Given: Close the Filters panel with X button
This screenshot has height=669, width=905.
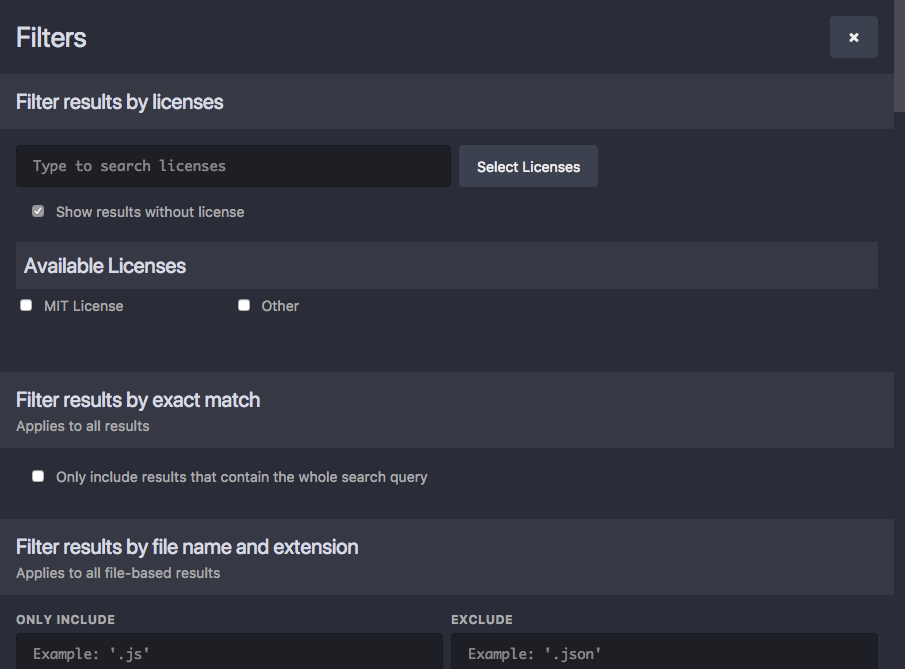Looking at the screenshot, I should 854,37.
